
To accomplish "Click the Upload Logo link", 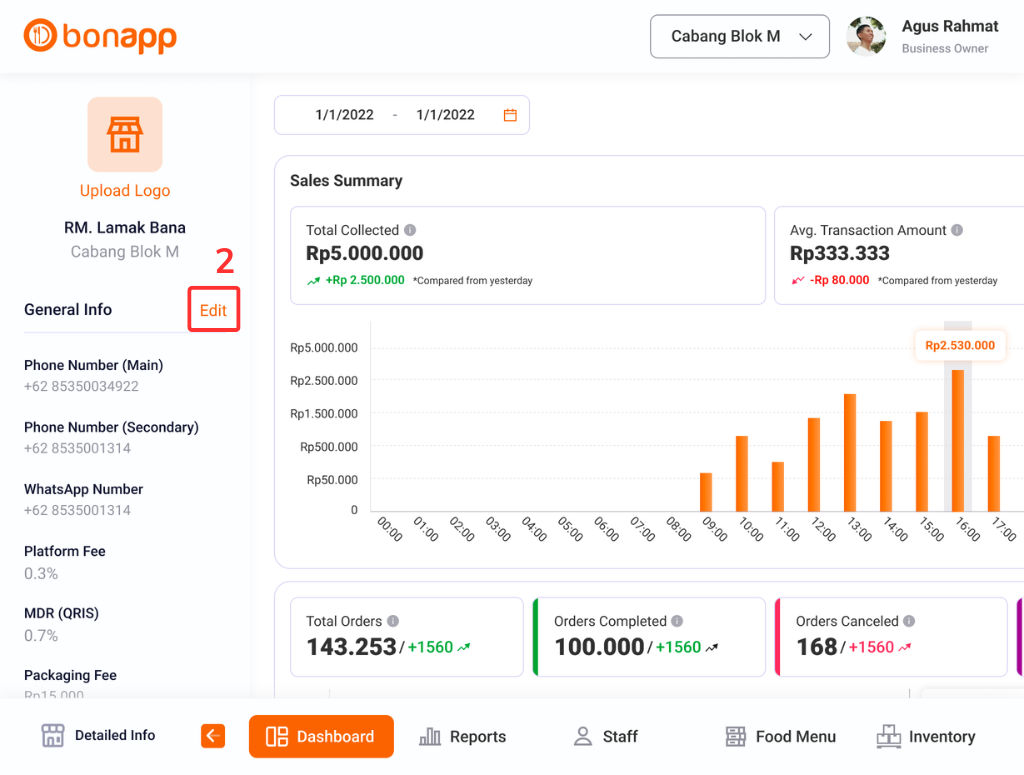I will click(125, 191).
